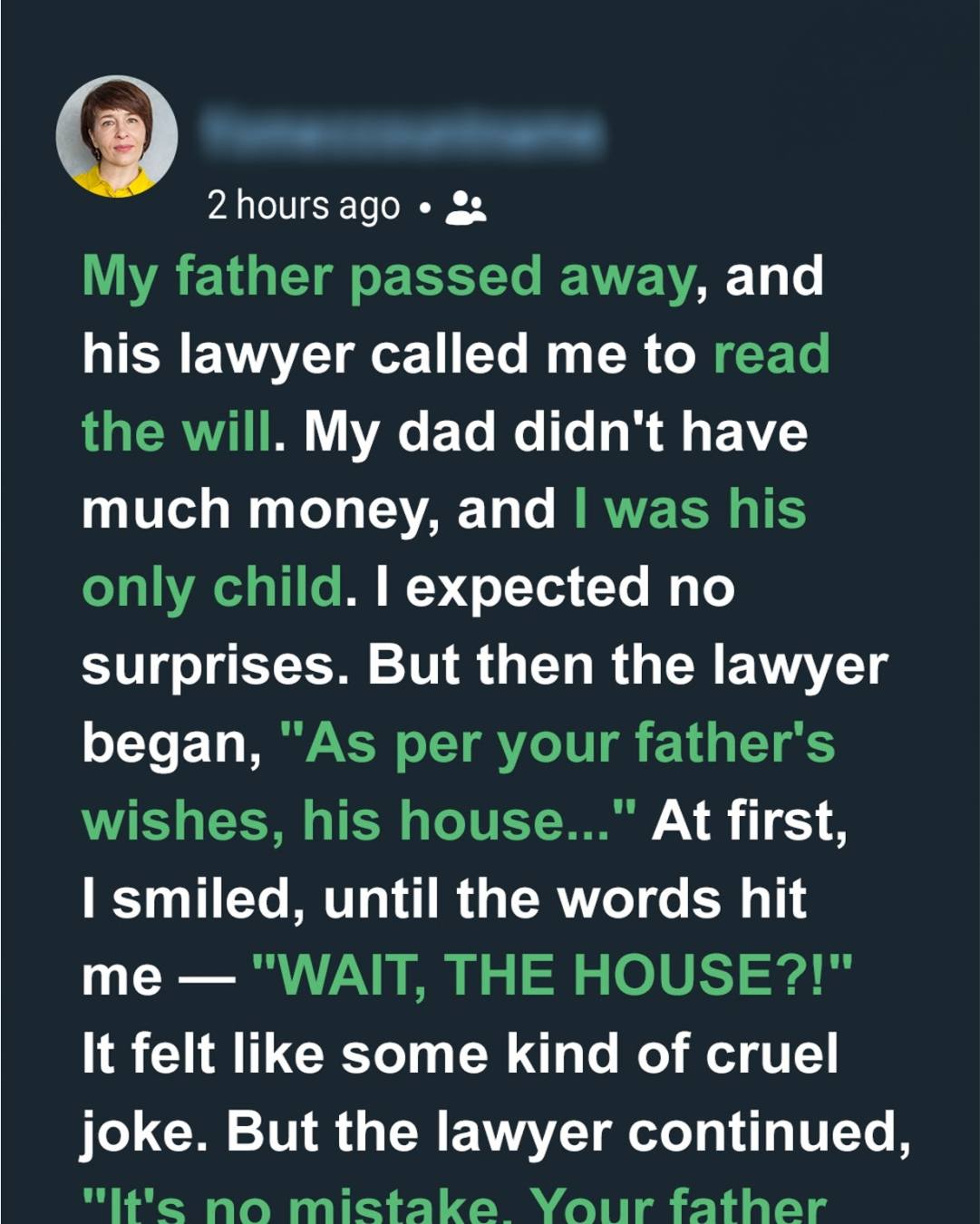Click the green text "I was his"
Screen dimensions: 980x1224
pyautogui.click(x=690, y=509)
